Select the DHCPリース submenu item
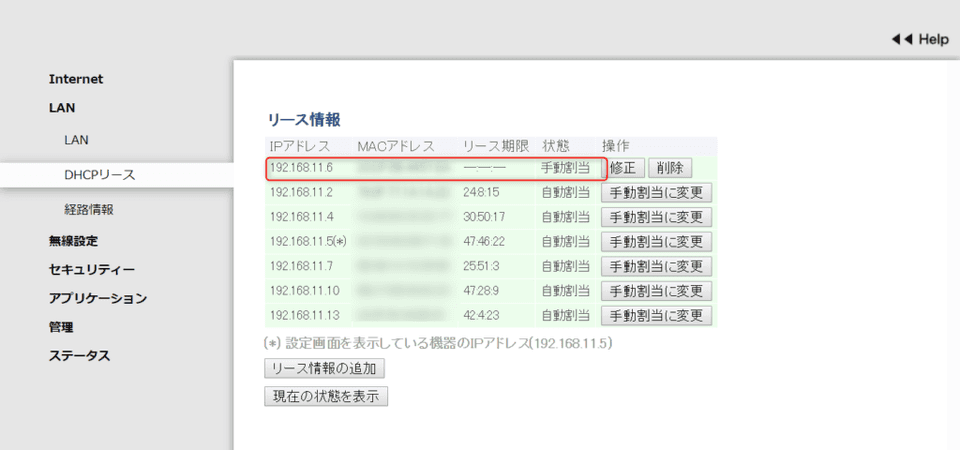 (99, 175)
